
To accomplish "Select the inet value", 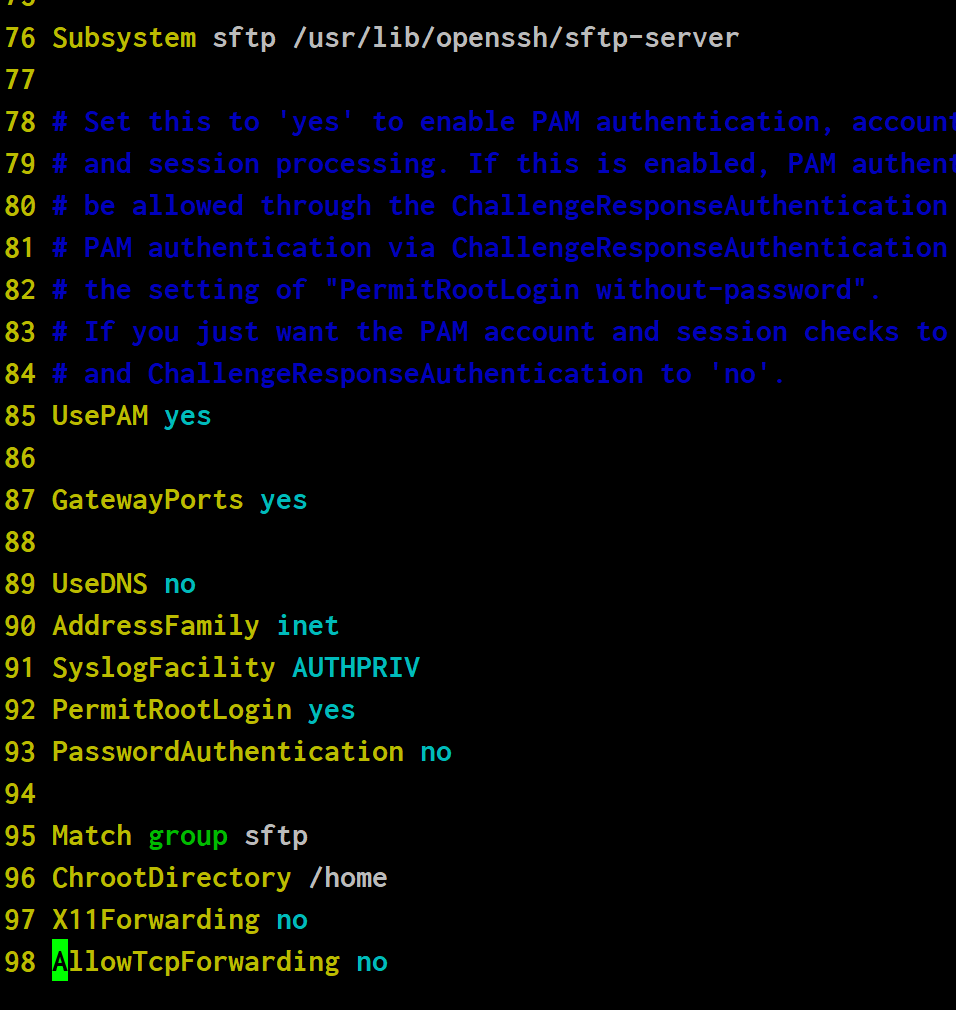I will (x=308, y=626).
